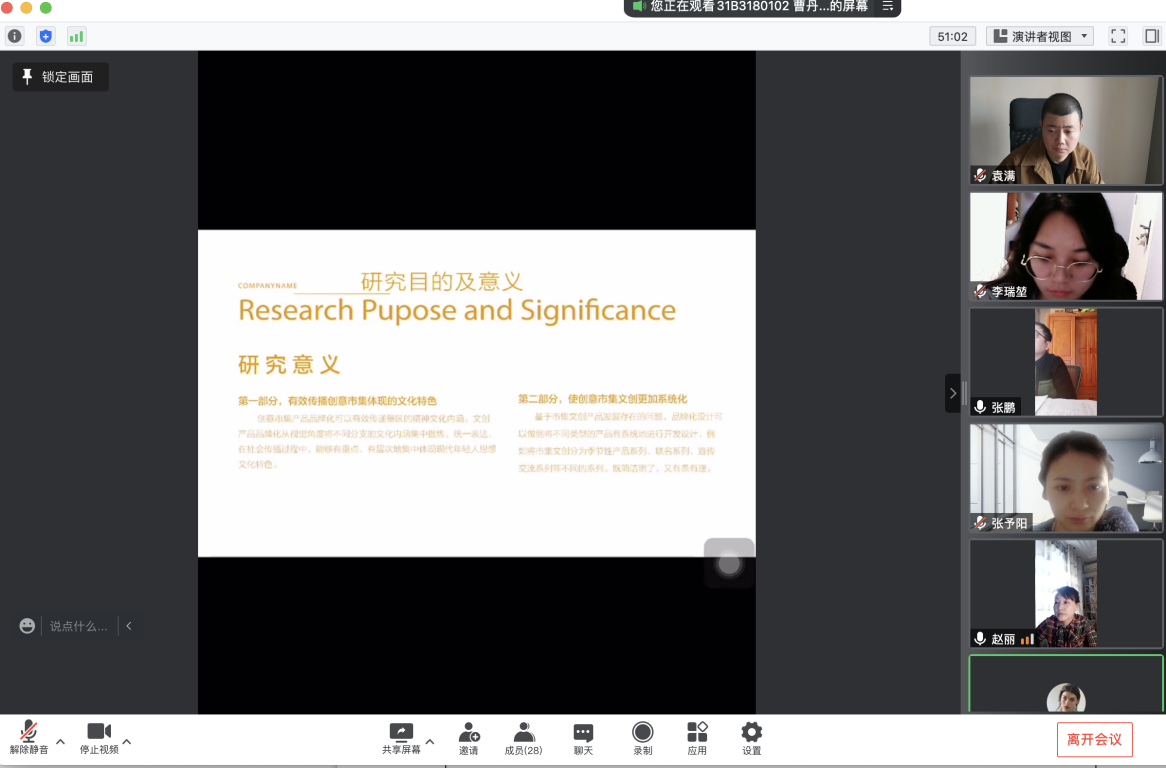1166x768 pixels.
Task: Open the 设置 settings gear
Action: (751, 738)
